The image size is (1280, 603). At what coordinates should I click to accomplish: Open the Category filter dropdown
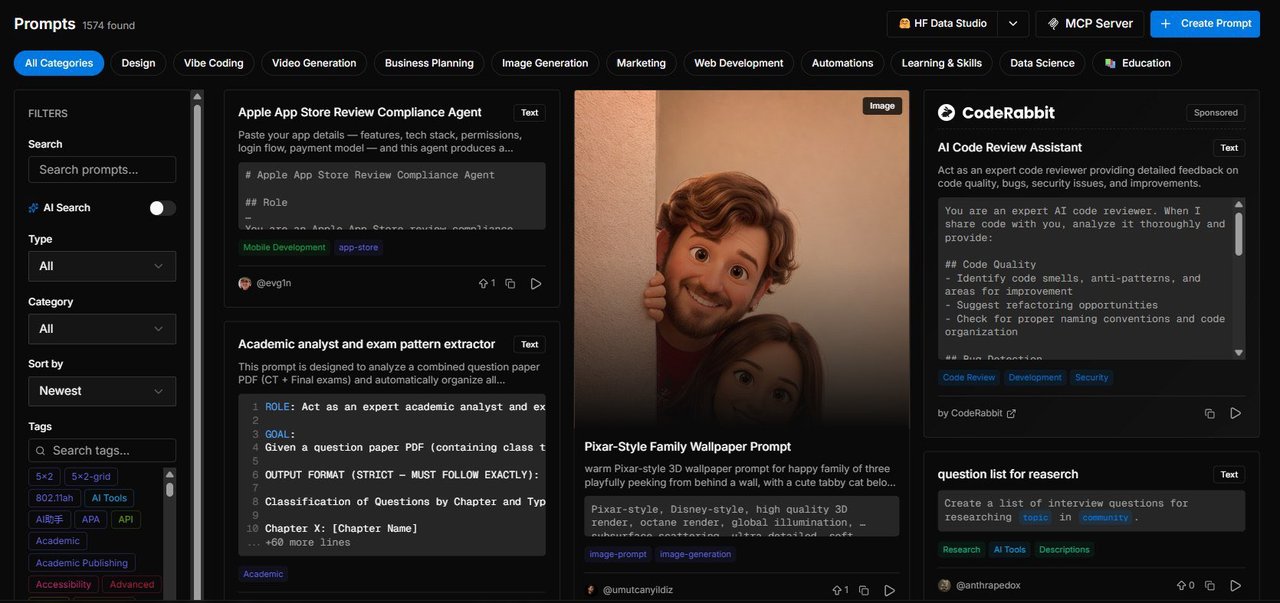click(x=102, y=329)
